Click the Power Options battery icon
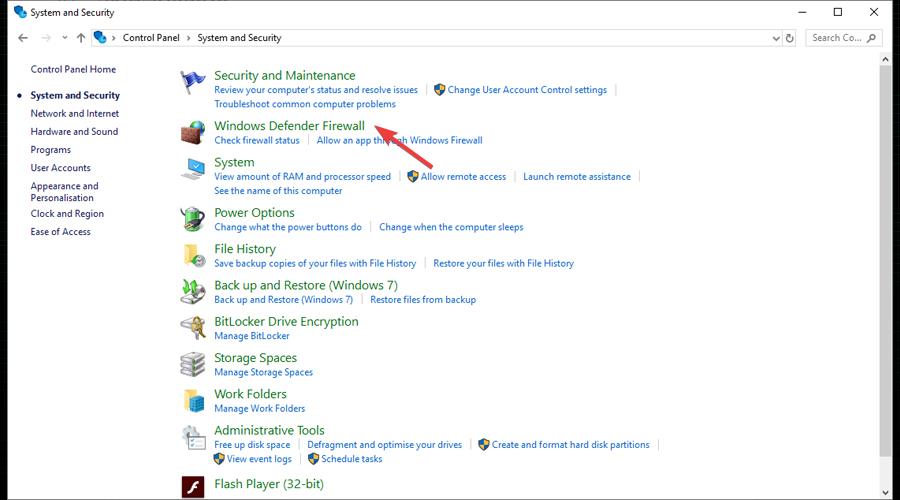The image size is (900, 500). (x=192, y=219)
